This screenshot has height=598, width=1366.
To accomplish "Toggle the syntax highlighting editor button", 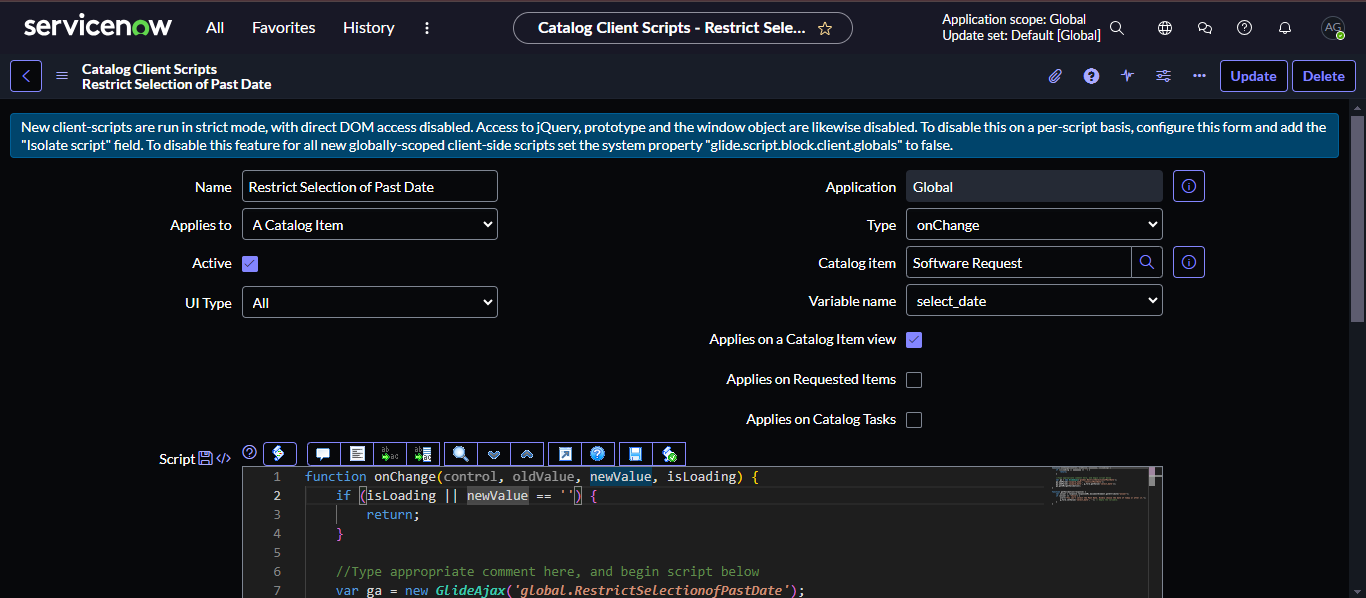I will coord(280,454).
